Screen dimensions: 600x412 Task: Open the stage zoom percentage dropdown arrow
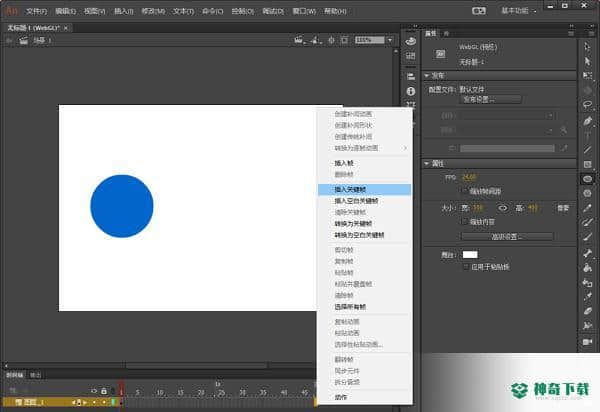(x=390, y=40)
